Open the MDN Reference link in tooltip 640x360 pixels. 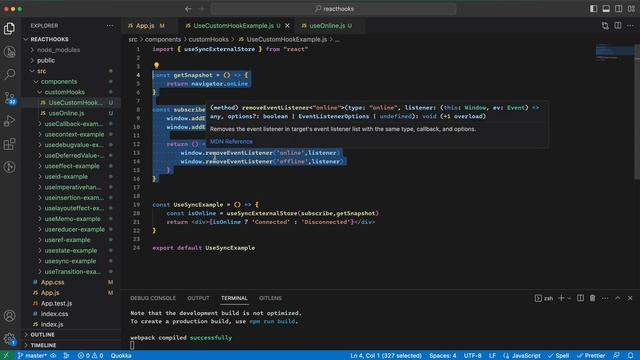tap(231, 142)
